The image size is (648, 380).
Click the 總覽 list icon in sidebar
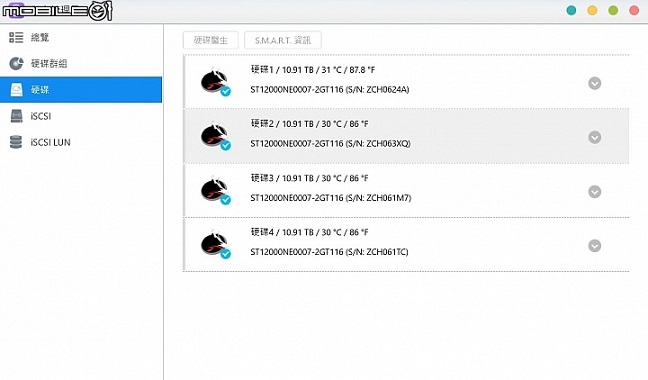click(x=16, y=38)
